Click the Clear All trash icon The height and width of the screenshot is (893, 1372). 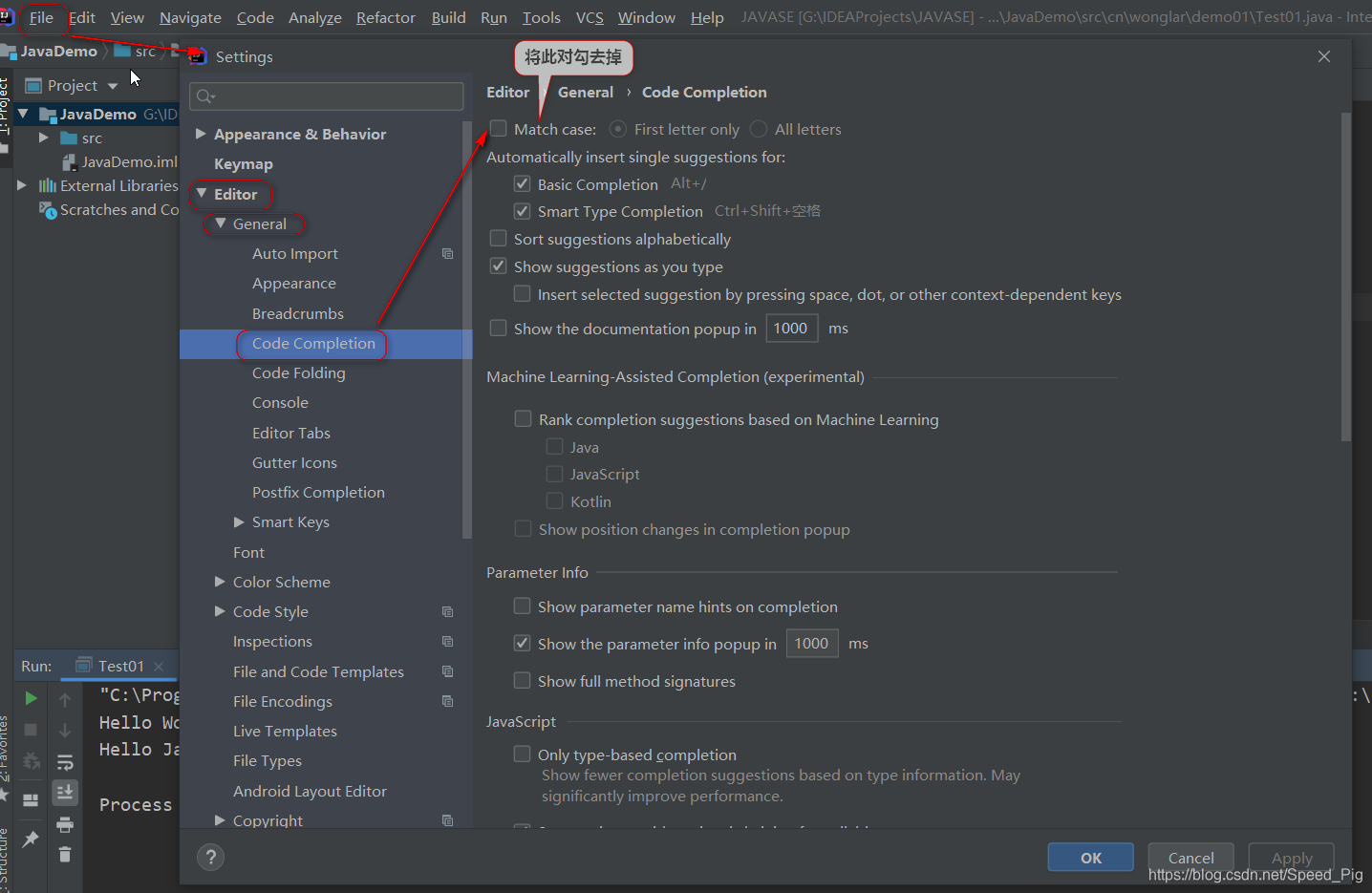click(65, 854)
